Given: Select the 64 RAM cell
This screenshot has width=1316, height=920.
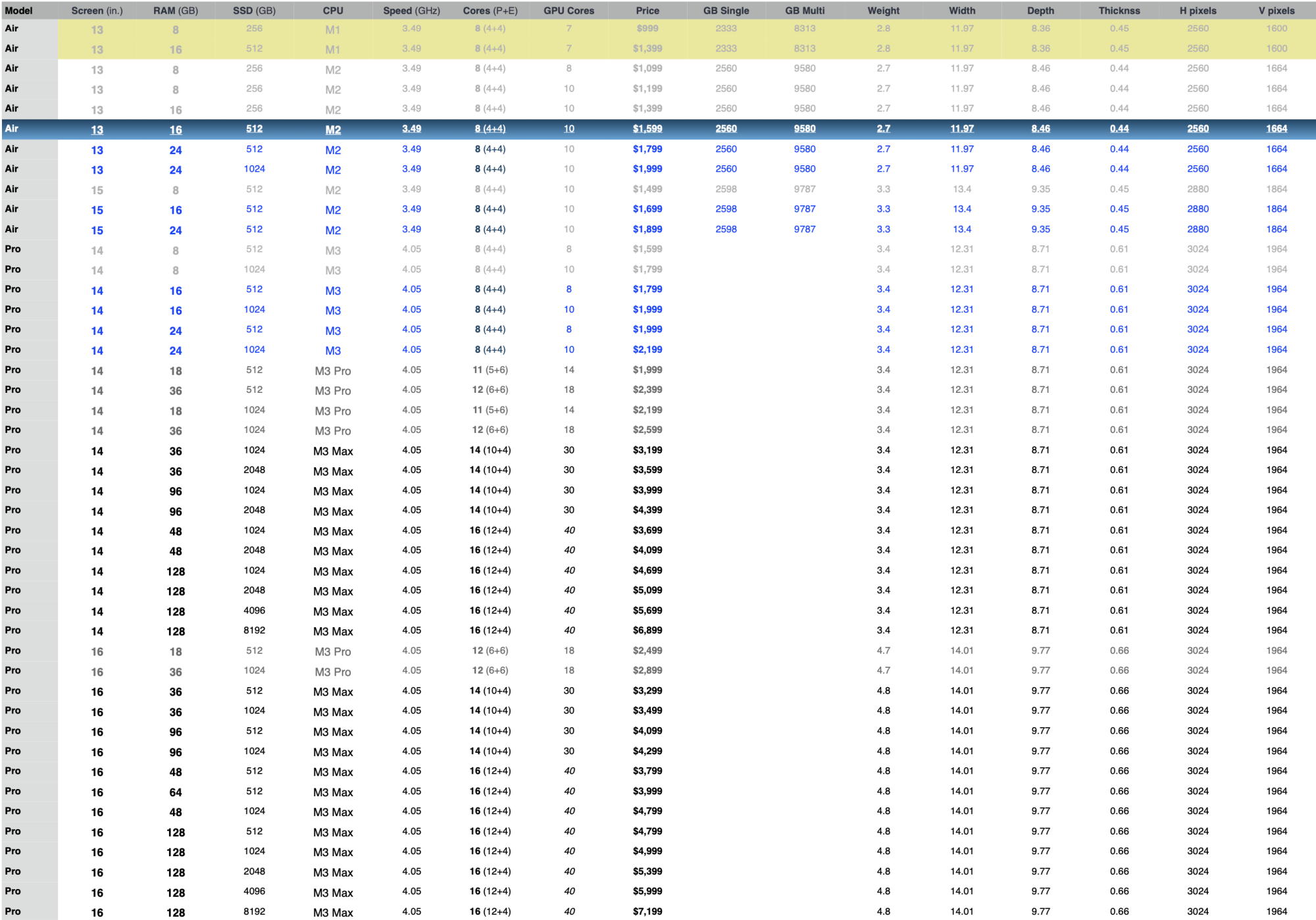Looking at the screenshot, I should tap(176, 792).
